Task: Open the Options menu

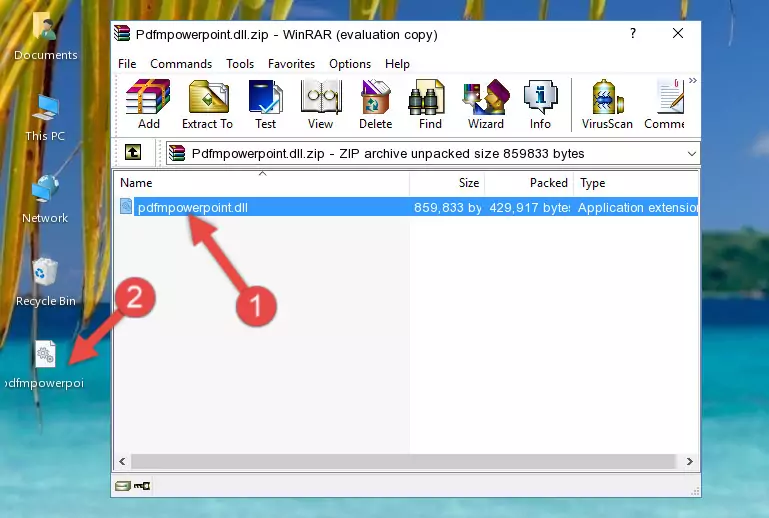Action: [x=350, y=64]
